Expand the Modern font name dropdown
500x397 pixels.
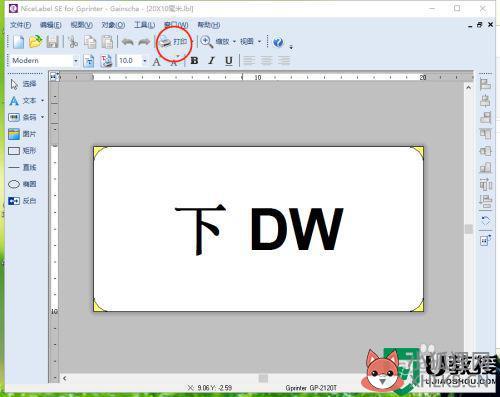click(76, 61)
